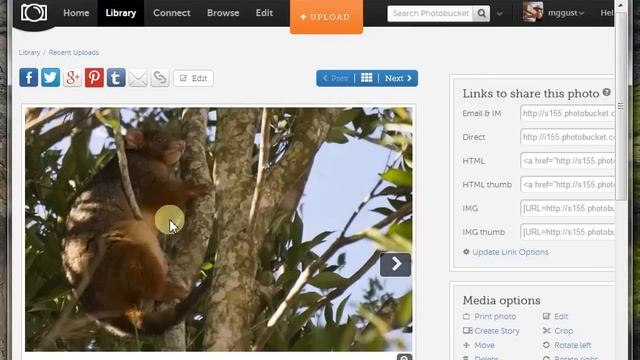
Task: Click the Print photo link
Action: coord(495,316)
